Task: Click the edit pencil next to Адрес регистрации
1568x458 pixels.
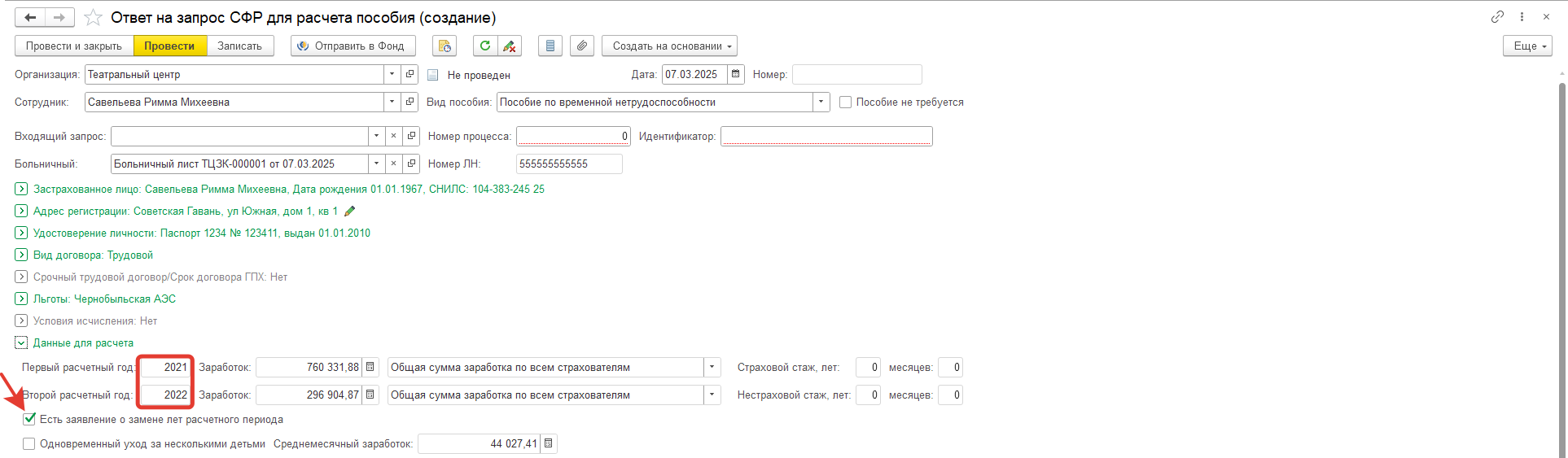Action: 350,211
